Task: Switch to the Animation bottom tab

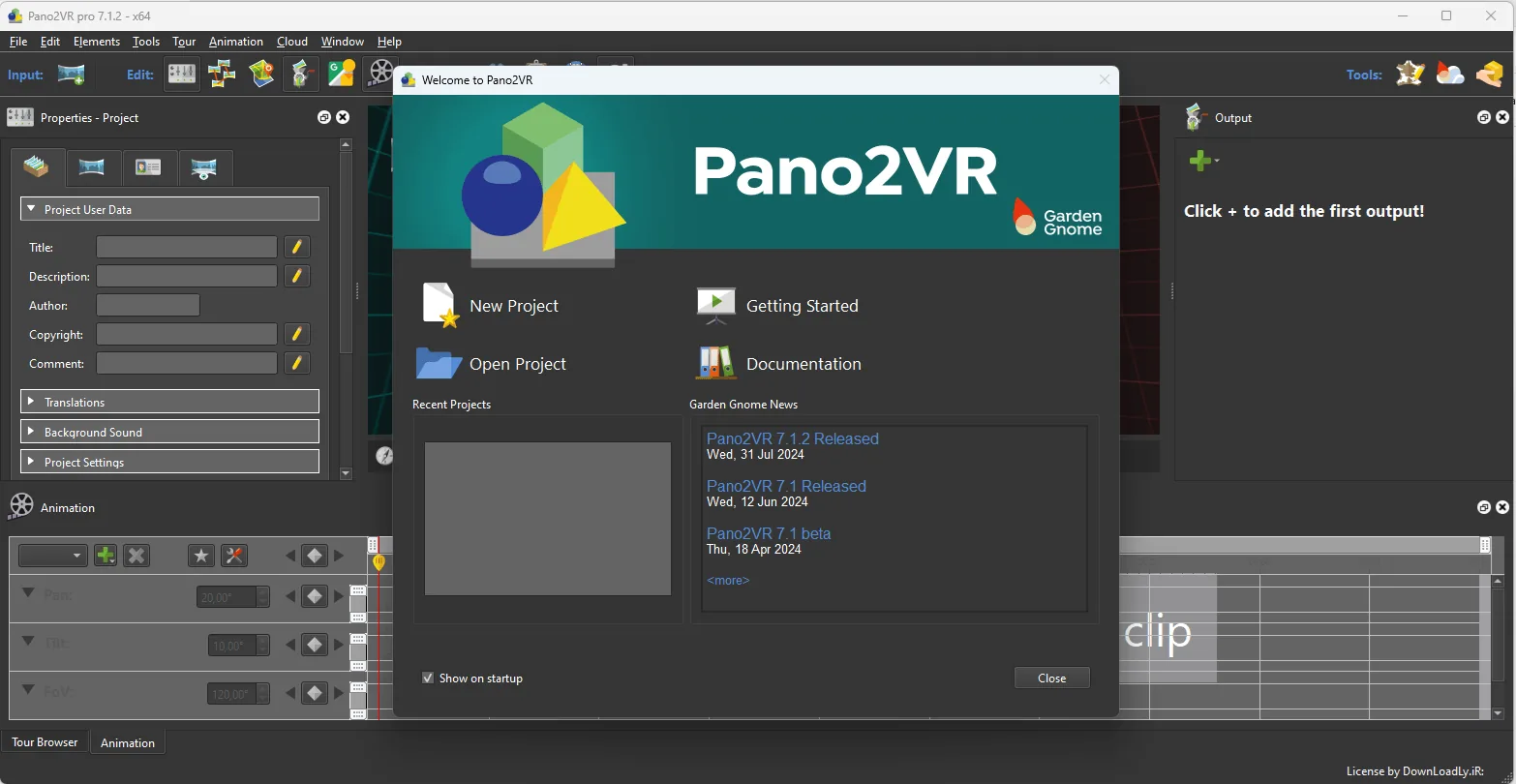Action: [128, 743]
